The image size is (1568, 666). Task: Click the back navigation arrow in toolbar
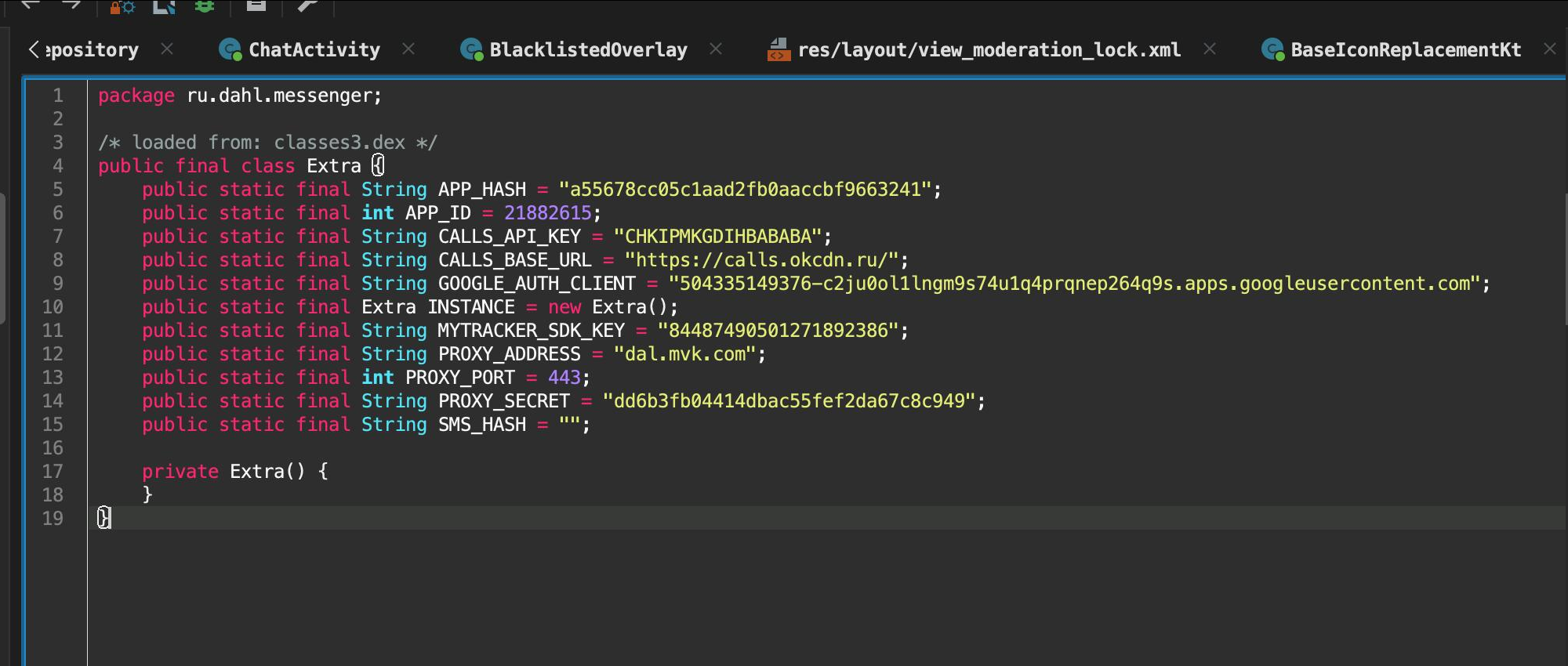(x=31, y=5)
